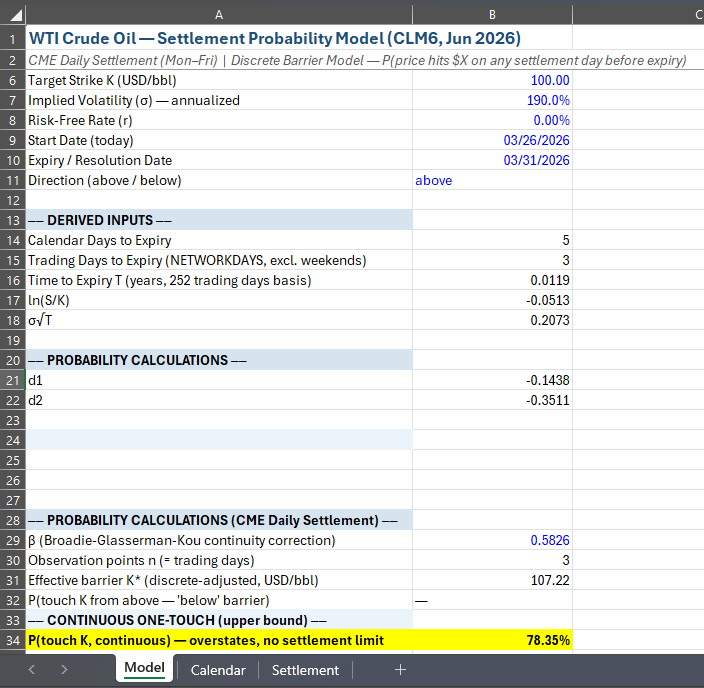Image resolution: width=704 pixels, height=688 pixels.
Task: Select column A header
Action: [219, 15]
